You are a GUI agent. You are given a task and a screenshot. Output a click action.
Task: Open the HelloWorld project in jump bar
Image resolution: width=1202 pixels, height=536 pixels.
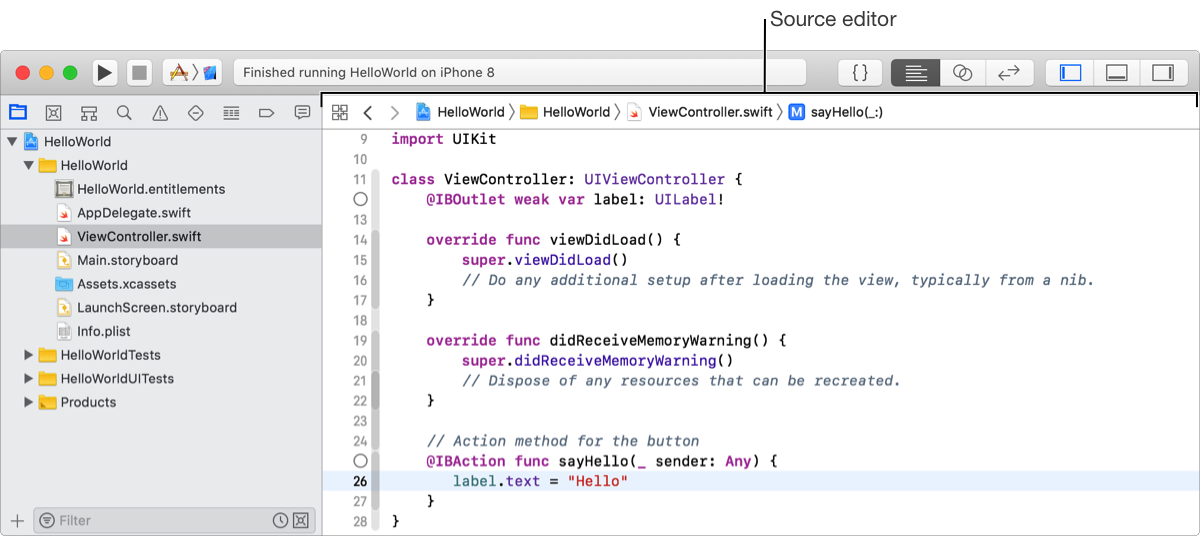pos(461,113)
